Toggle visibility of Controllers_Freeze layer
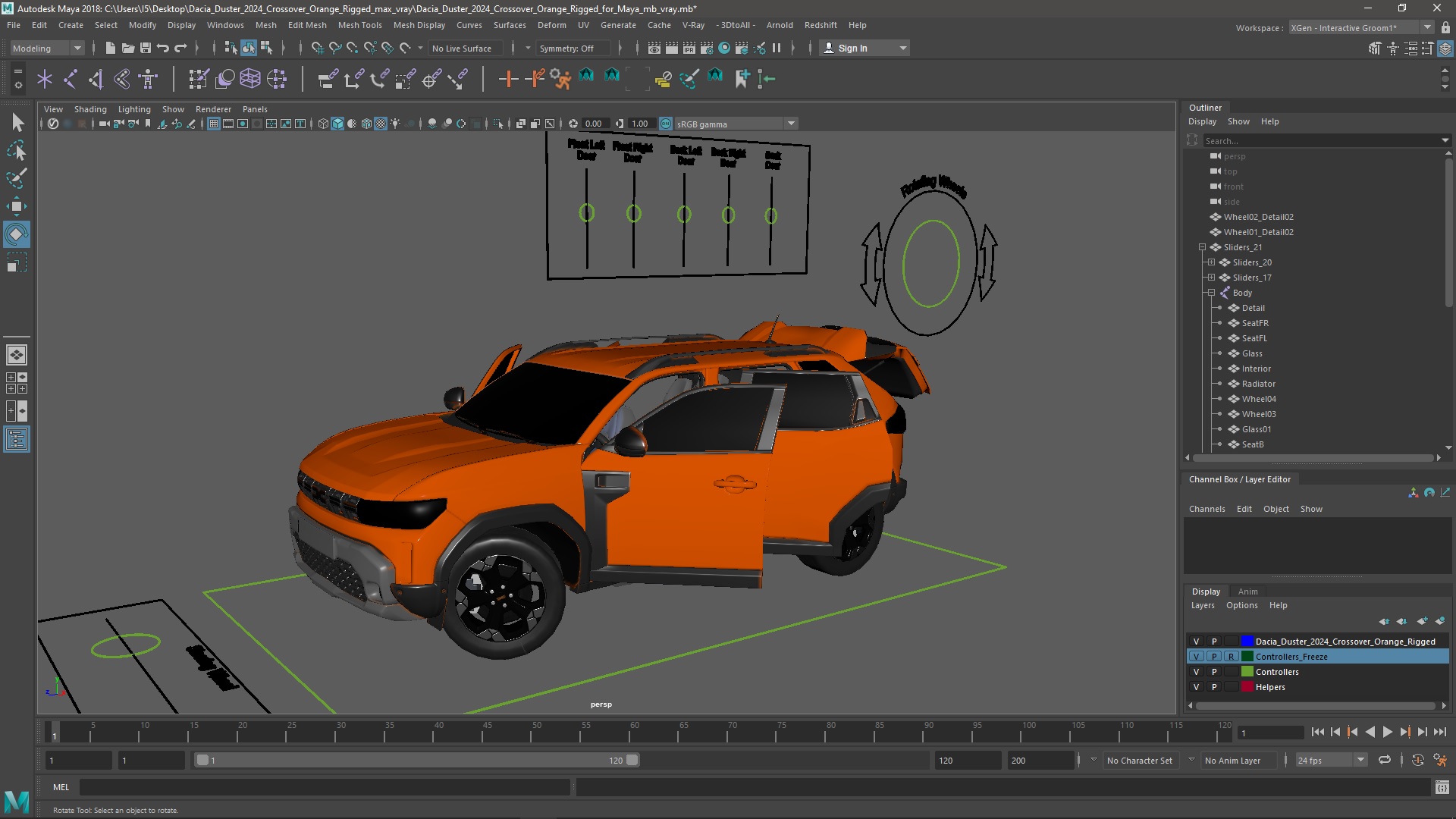Screen dimensions: 1456x819 (1196, 656)
